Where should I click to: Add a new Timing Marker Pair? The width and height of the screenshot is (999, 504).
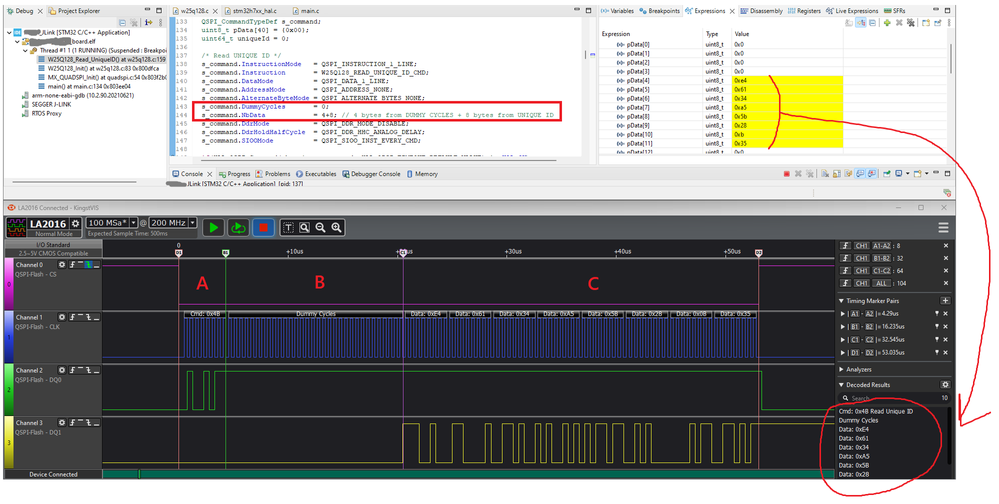[x=946, y=300]
